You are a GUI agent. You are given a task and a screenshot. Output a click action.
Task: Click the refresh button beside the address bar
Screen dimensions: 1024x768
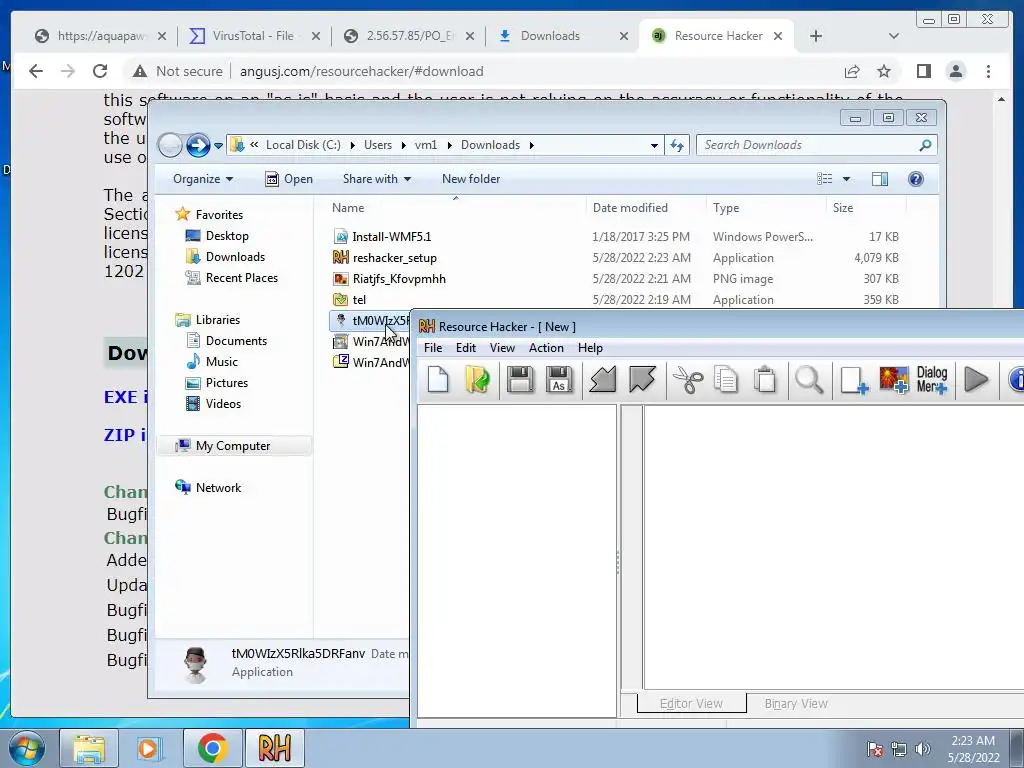click(677, 146)
